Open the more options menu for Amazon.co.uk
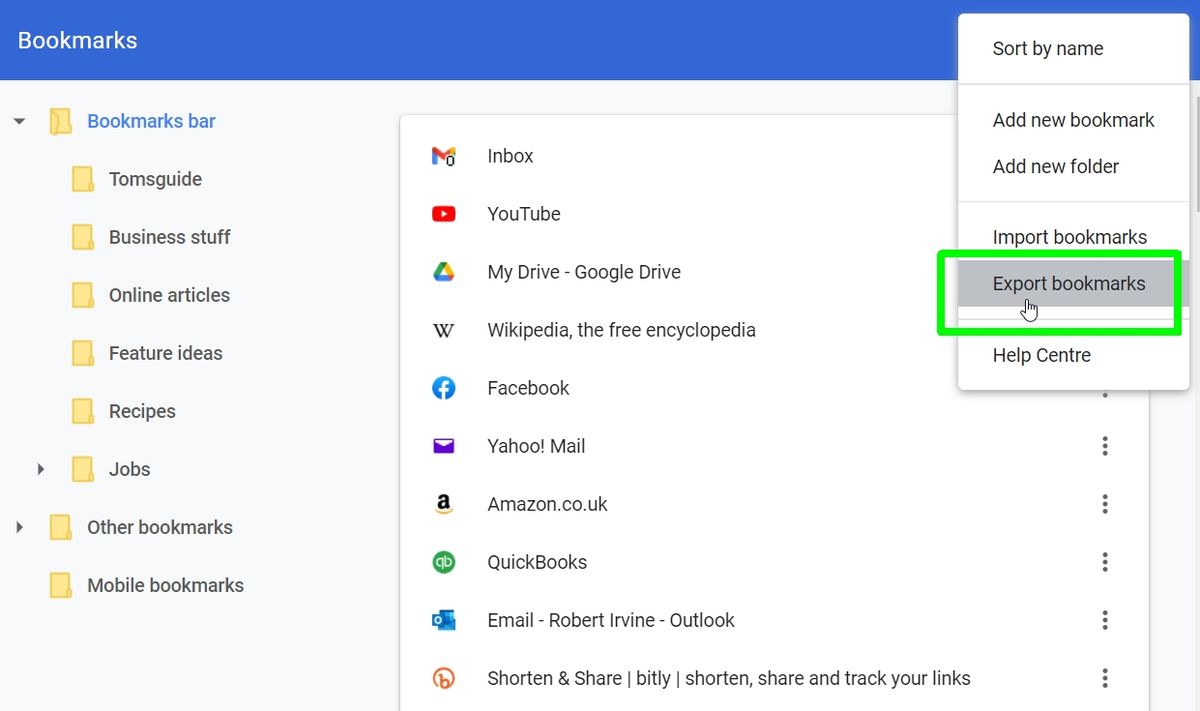1200x711 pixels. tap(1105, 504)
